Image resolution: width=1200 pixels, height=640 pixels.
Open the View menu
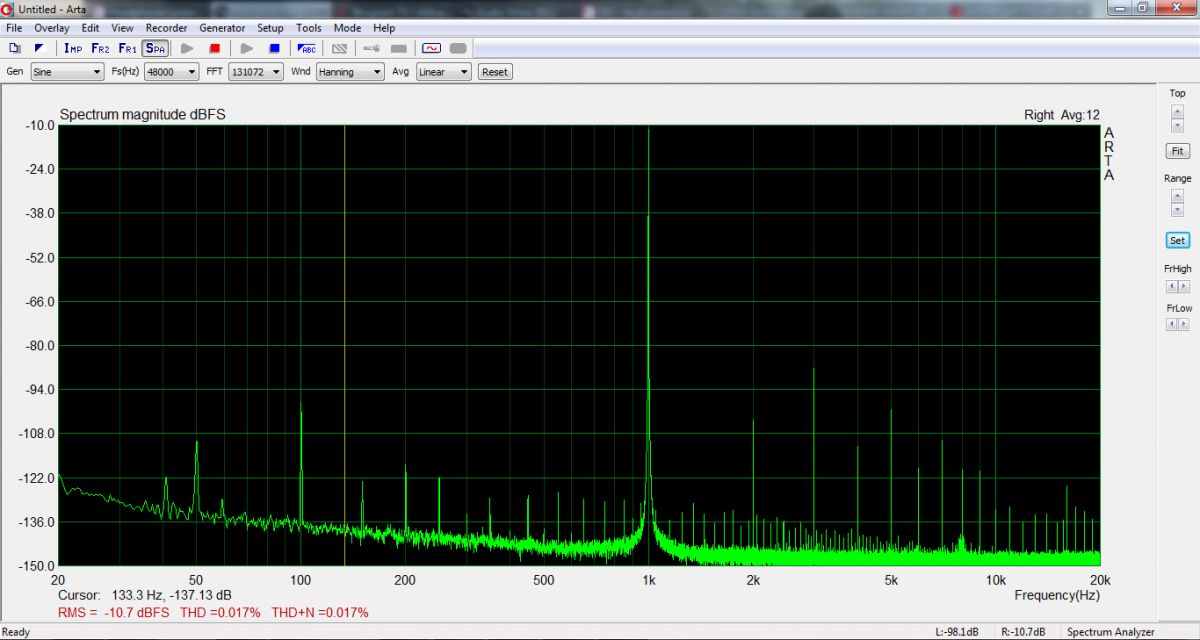pyautogui.click(x=122, y=28)
